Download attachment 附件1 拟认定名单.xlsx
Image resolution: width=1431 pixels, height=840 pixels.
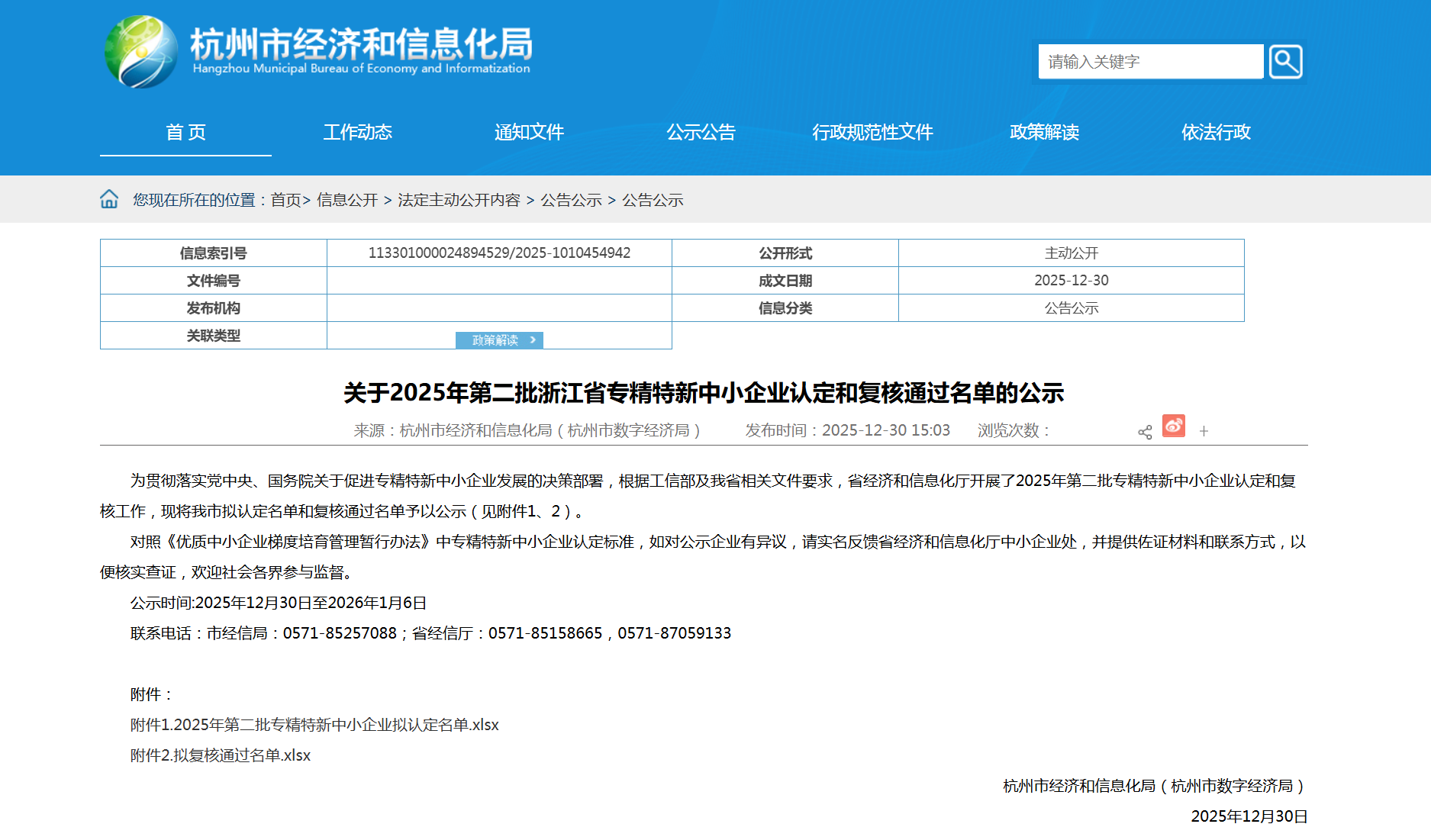click(x=314, y=725)
